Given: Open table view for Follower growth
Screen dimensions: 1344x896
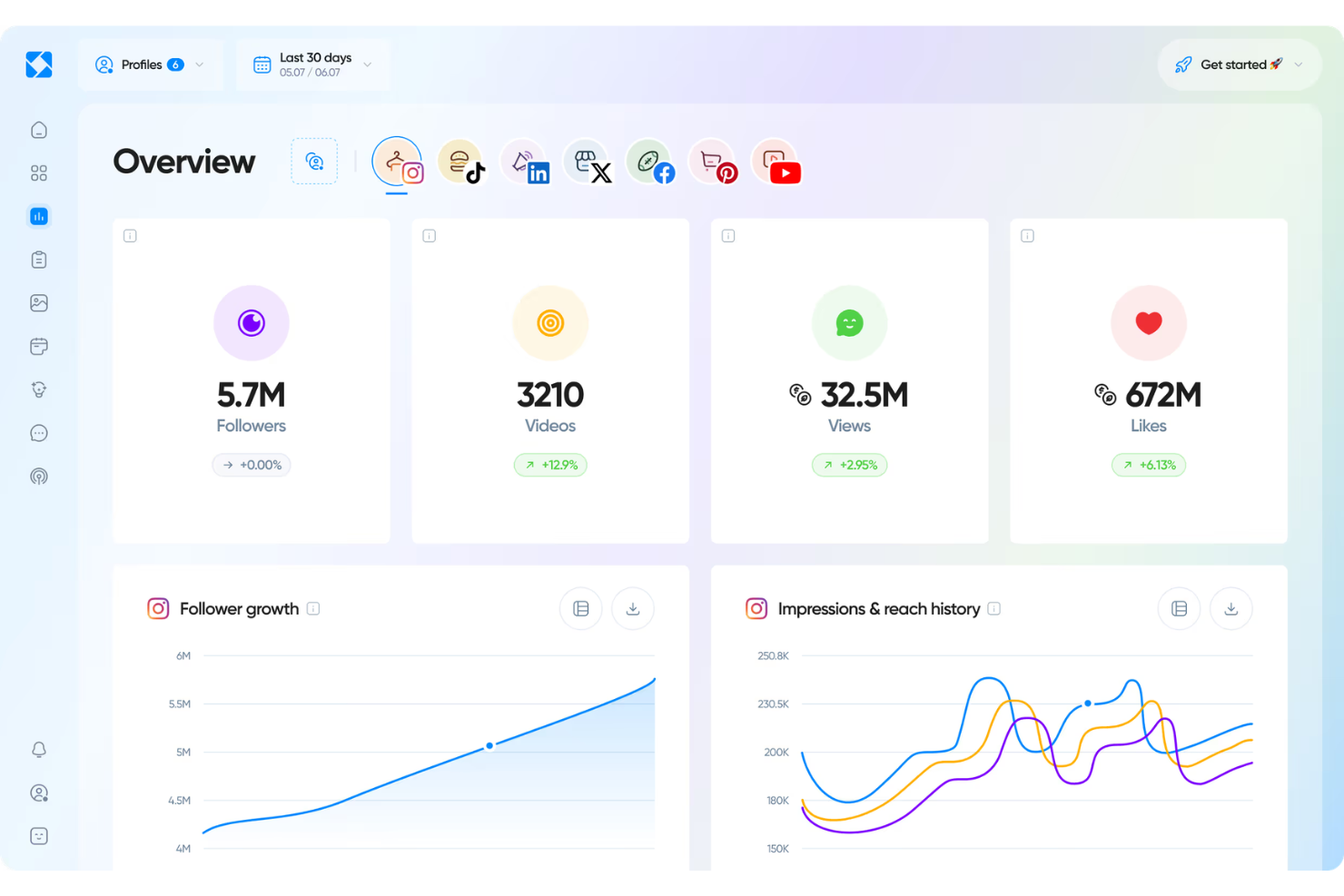Looking at the screenshot, I should [x=580, y=608].
